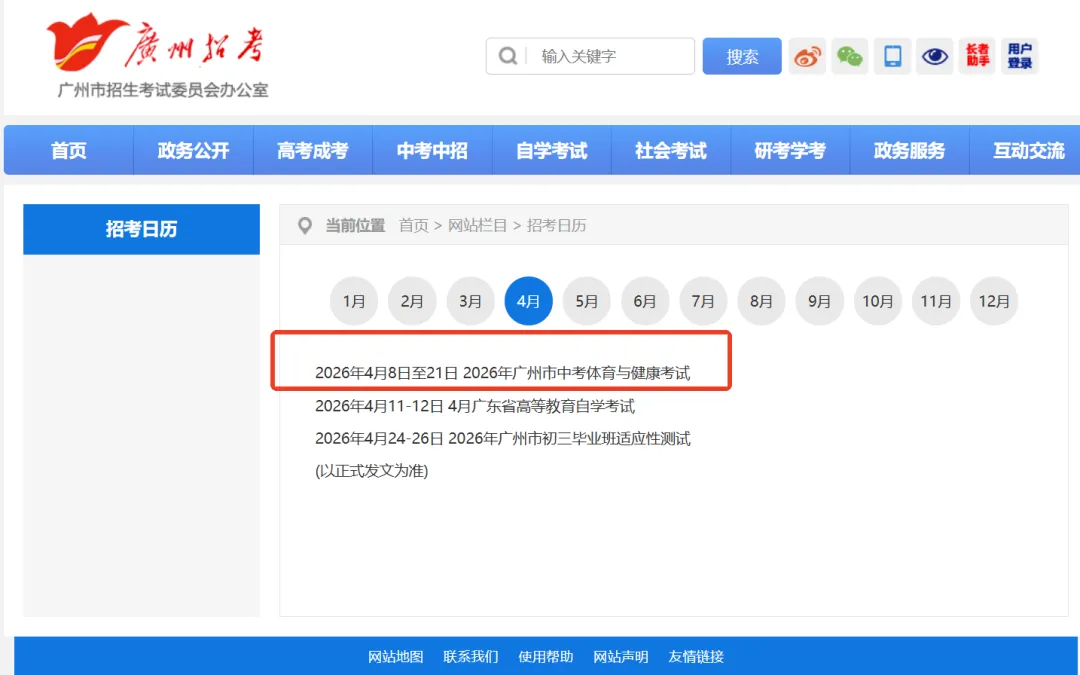The image size is (1080, 675).
Task: Open the 用户登录 user login icon
Action: (1019, 56)
